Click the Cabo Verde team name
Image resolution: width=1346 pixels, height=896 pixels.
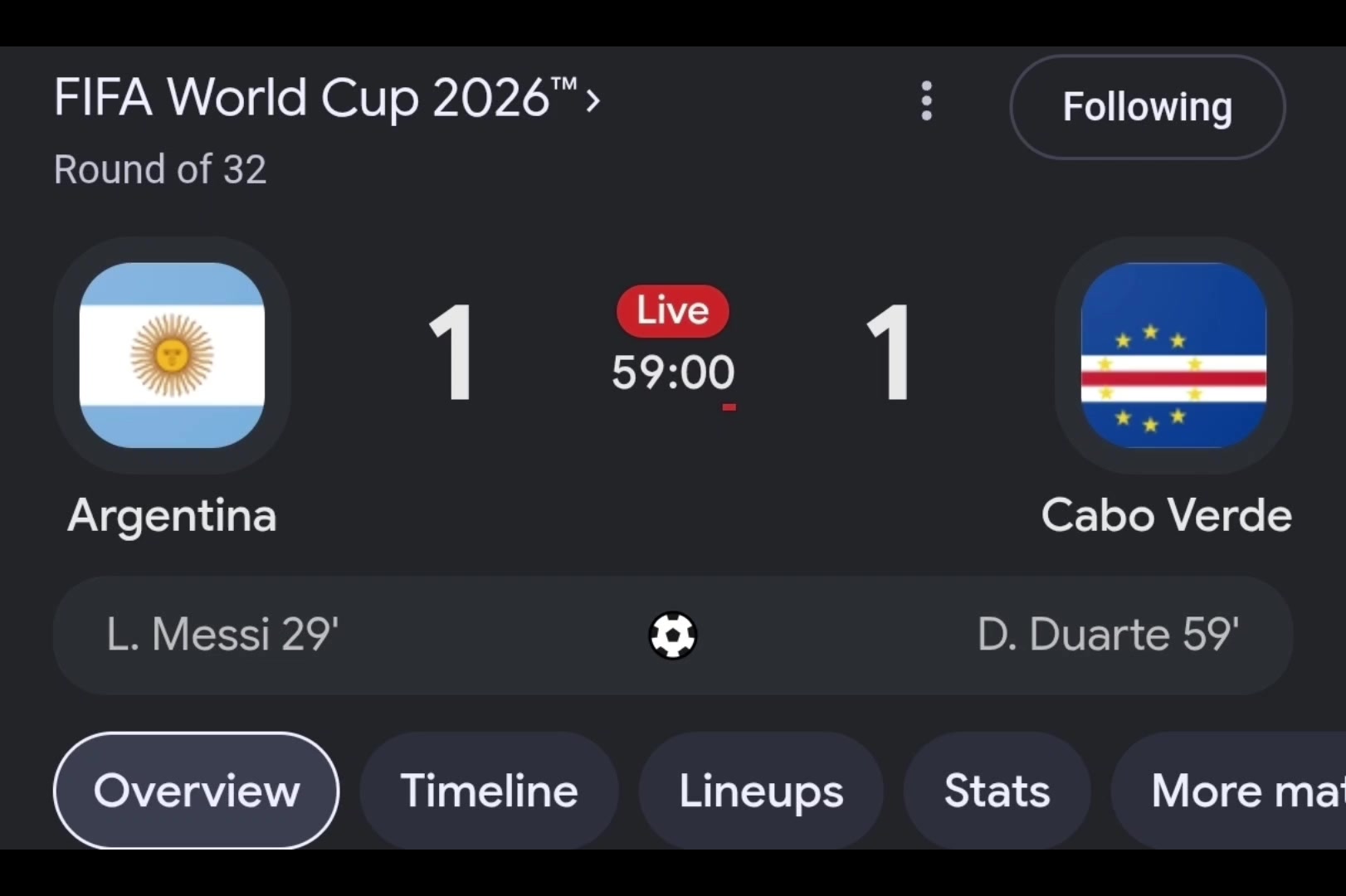point(1167,515)
